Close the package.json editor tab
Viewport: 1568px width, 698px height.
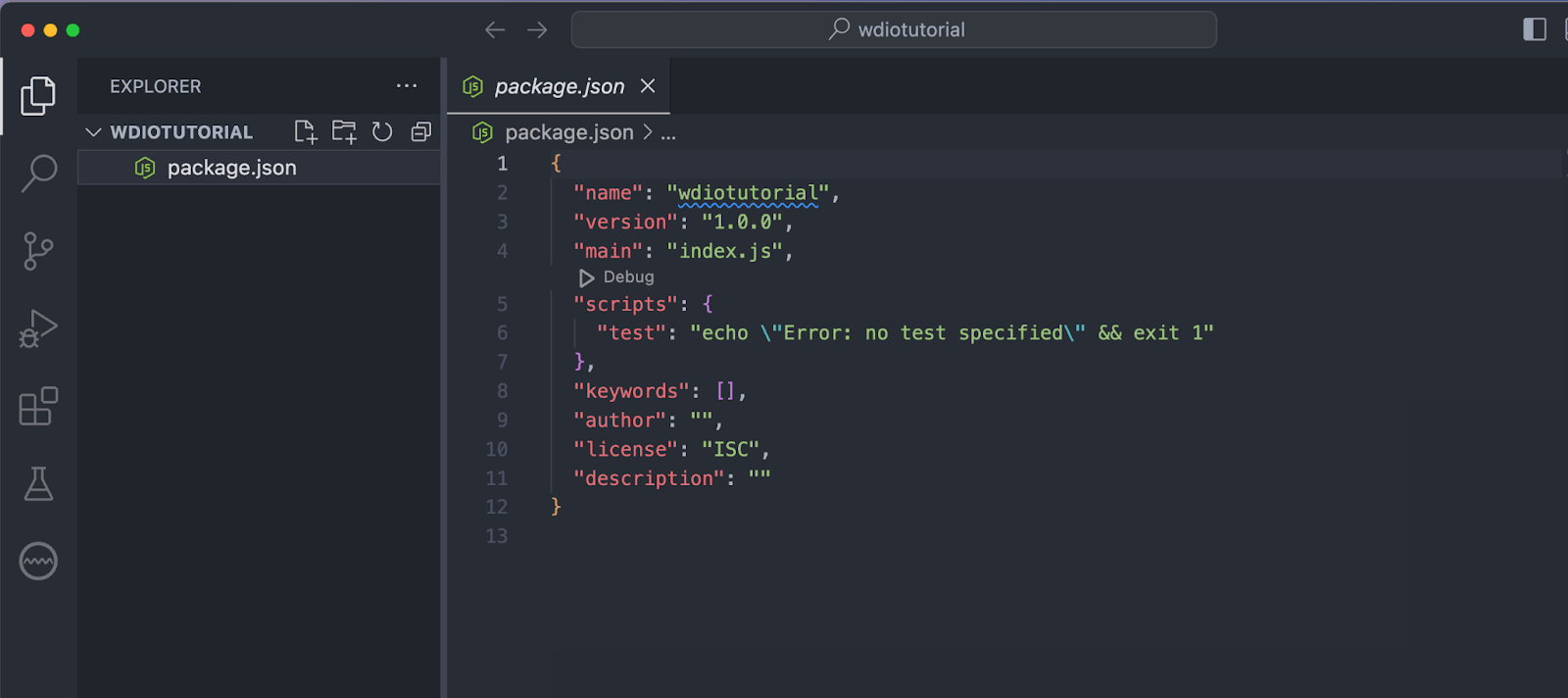[648, 86]
